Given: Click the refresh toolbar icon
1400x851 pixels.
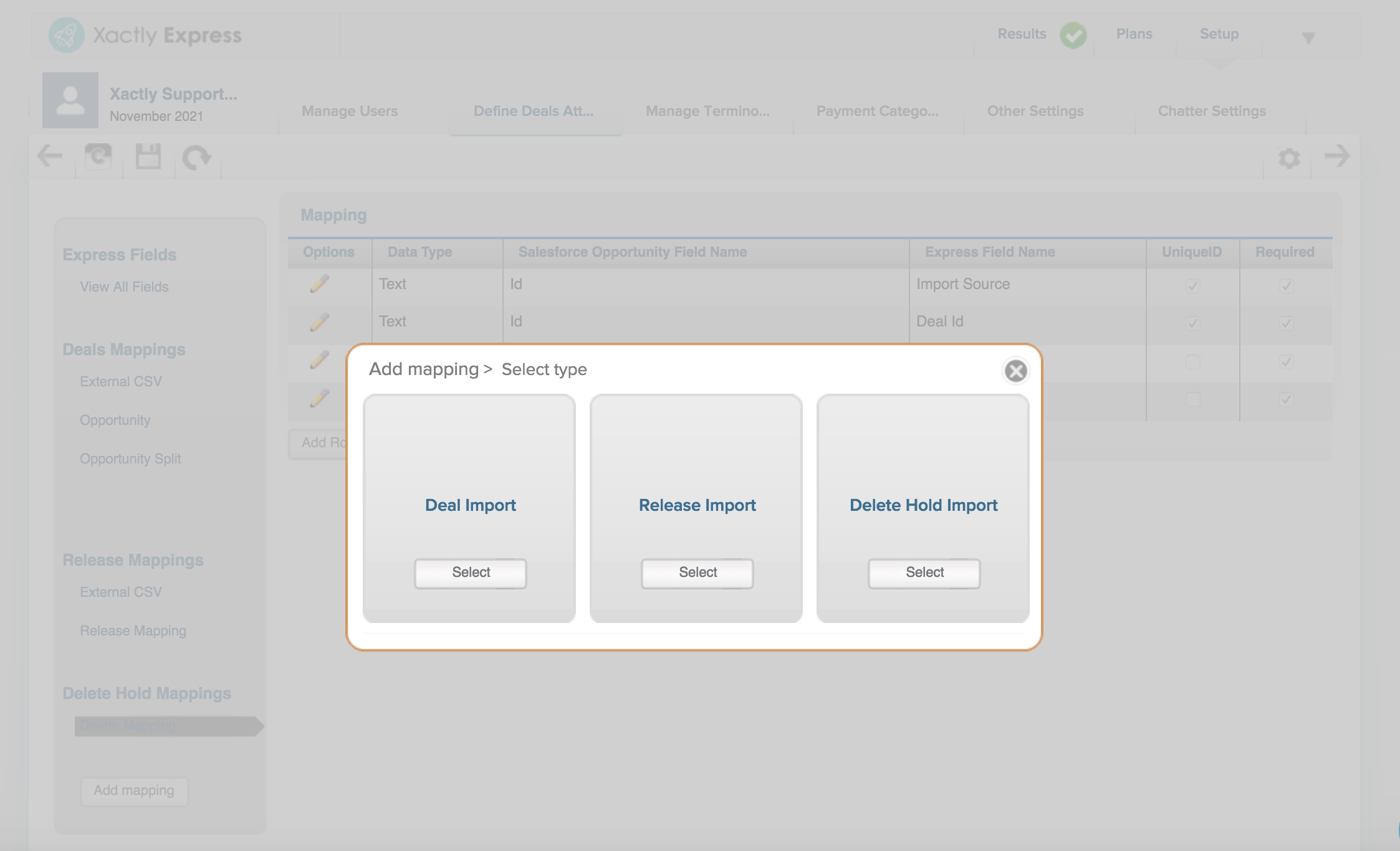Looking at the screenshot, I should (x=98, y=156).
